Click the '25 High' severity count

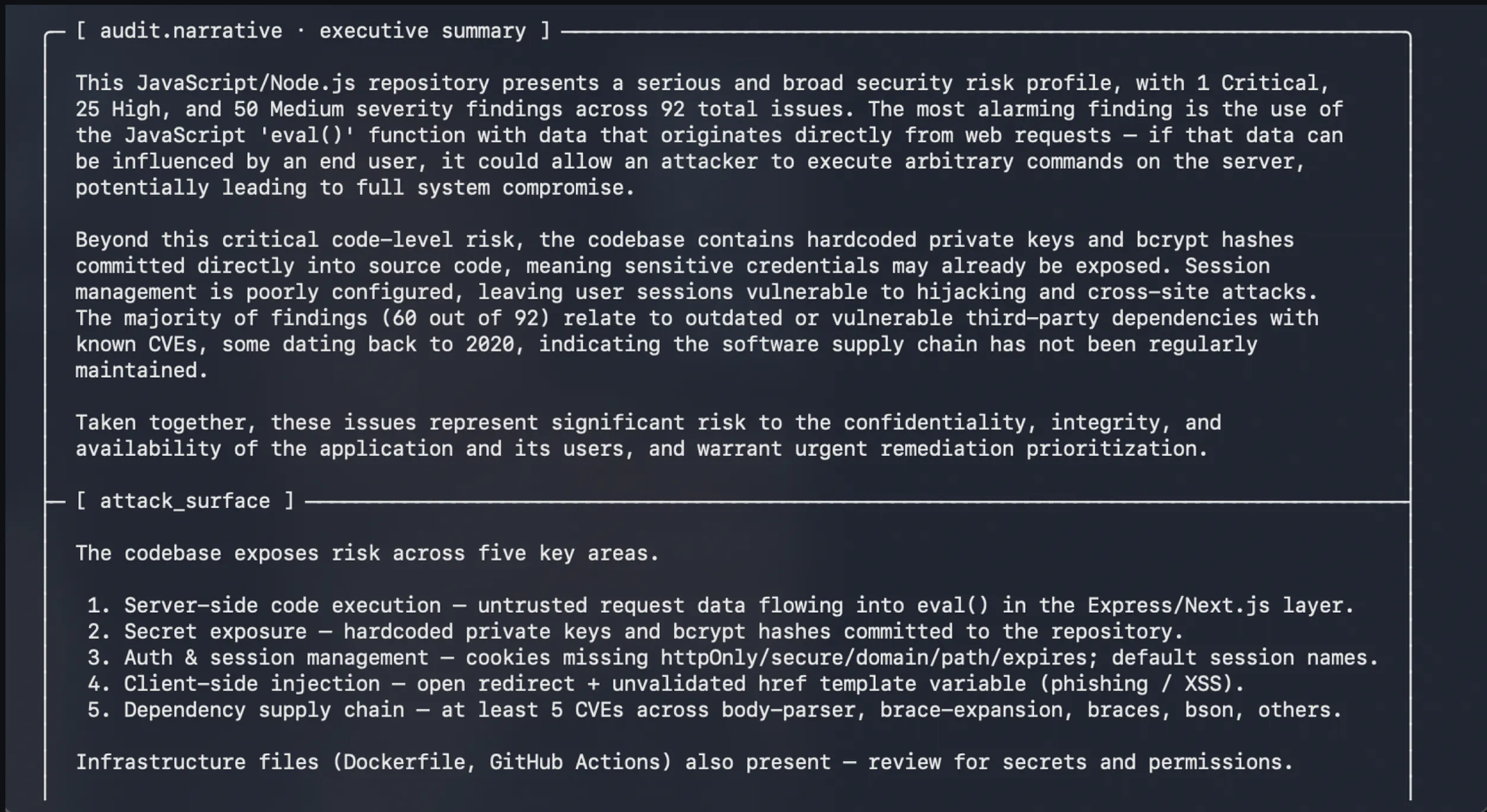click(x=118, y=109)
